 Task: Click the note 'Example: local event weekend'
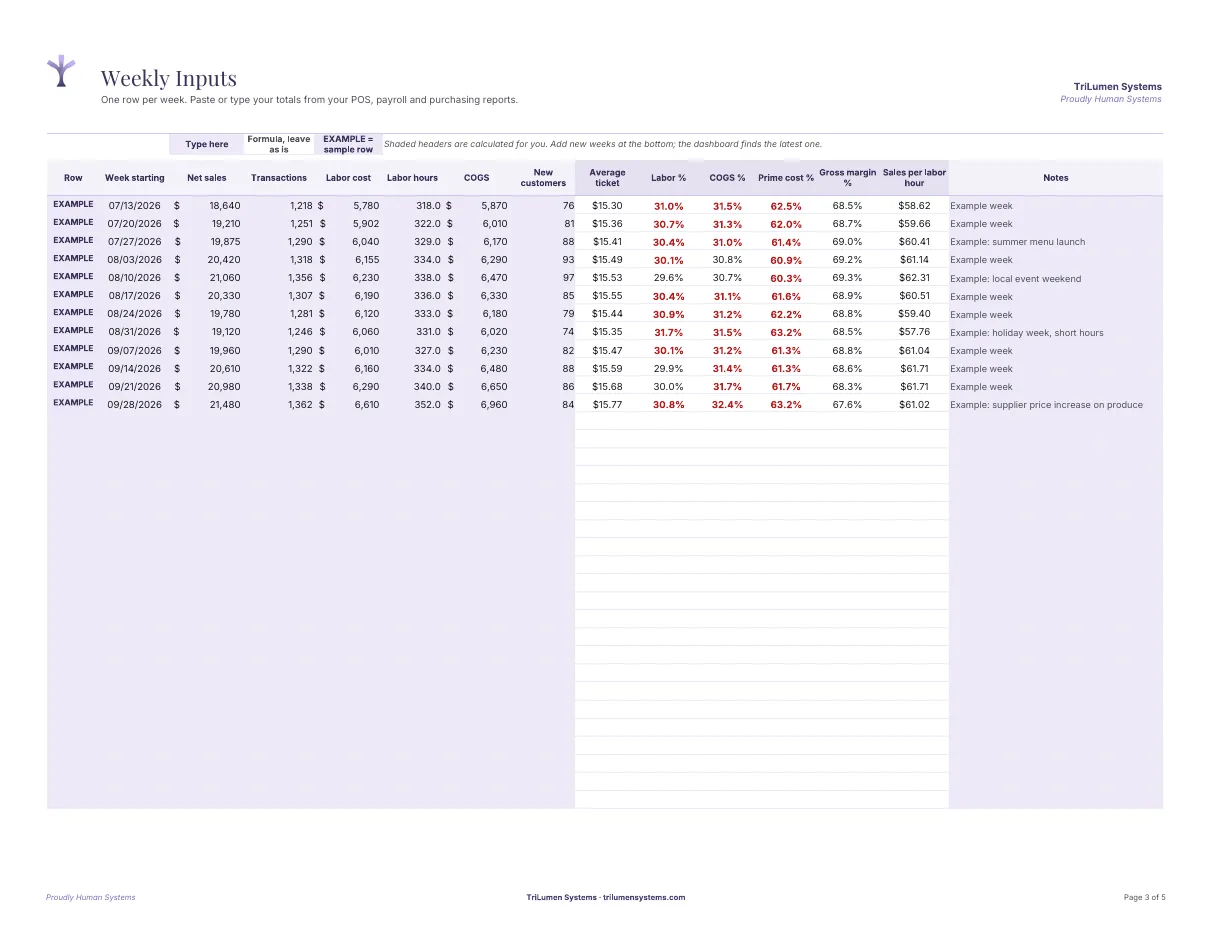pos(1015,279)
